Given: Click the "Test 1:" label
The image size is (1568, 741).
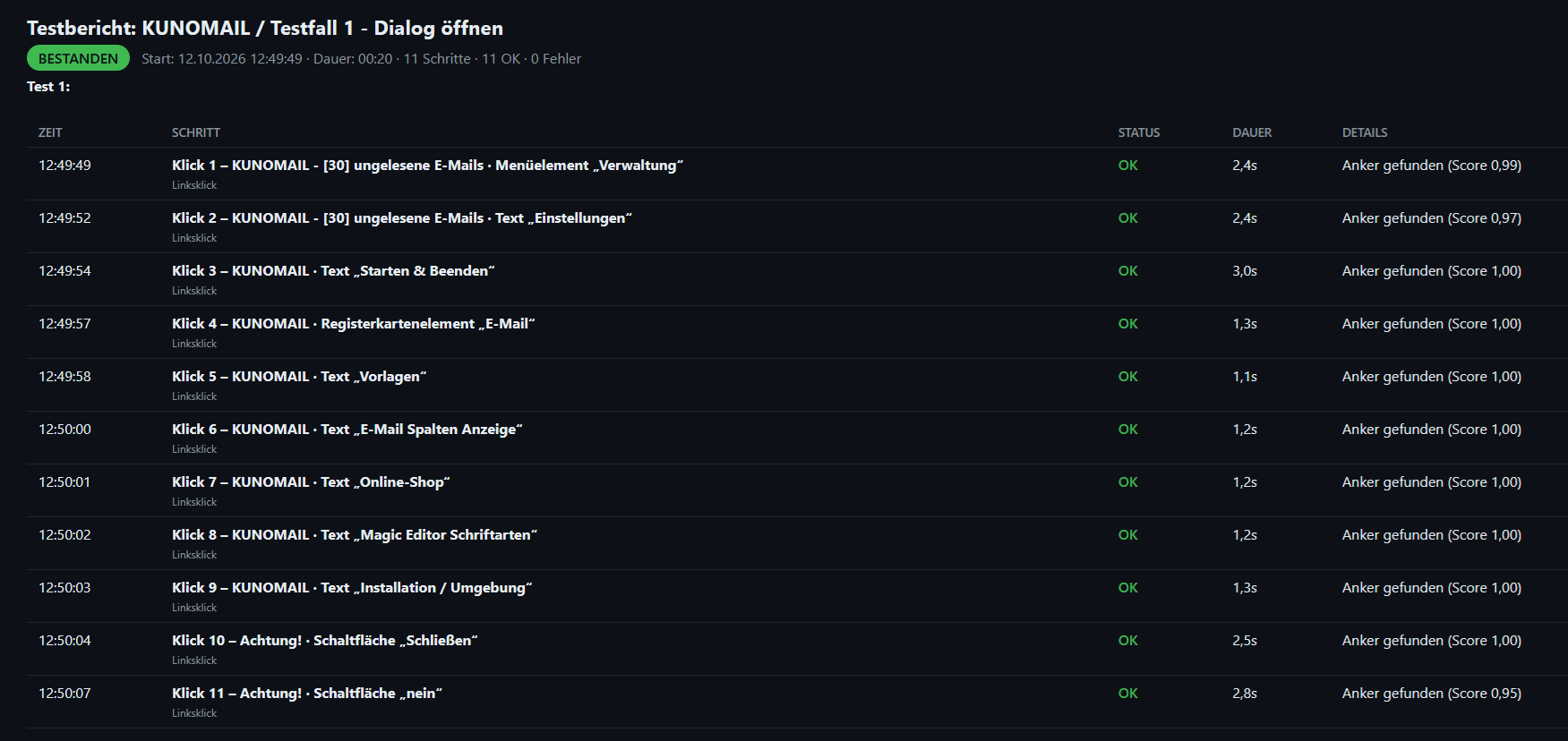Looking at the screenshot, I should point(48,87).
